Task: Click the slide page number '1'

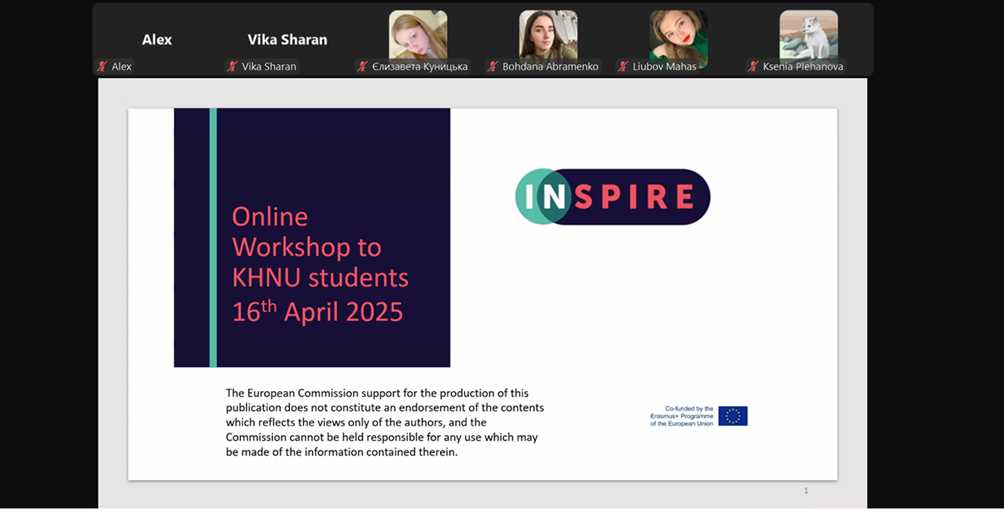Action: point(806,490)
